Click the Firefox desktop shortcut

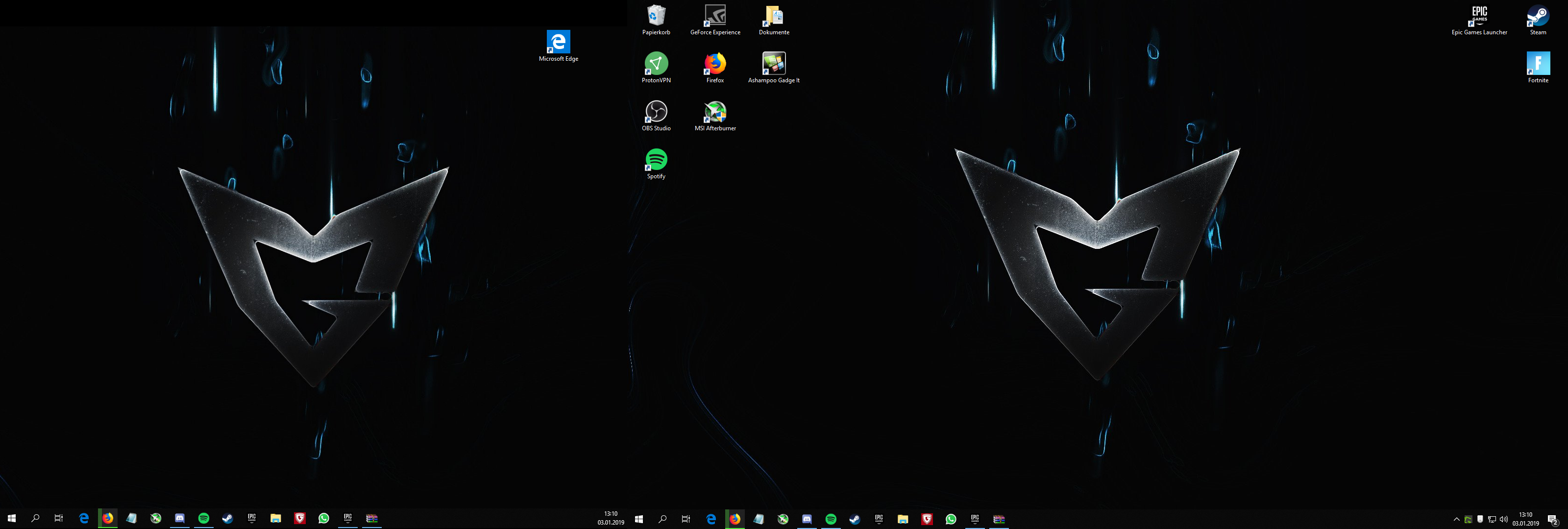click(714, 66)
